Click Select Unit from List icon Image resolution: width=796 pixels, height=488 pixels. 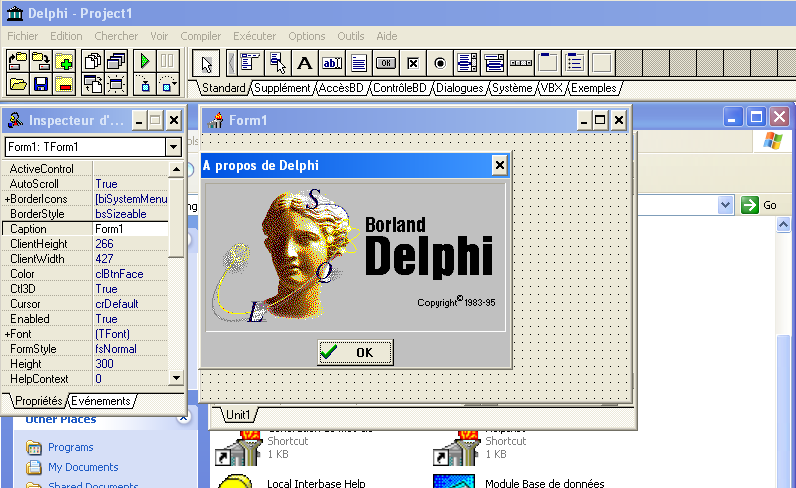(x=92, y=61)
